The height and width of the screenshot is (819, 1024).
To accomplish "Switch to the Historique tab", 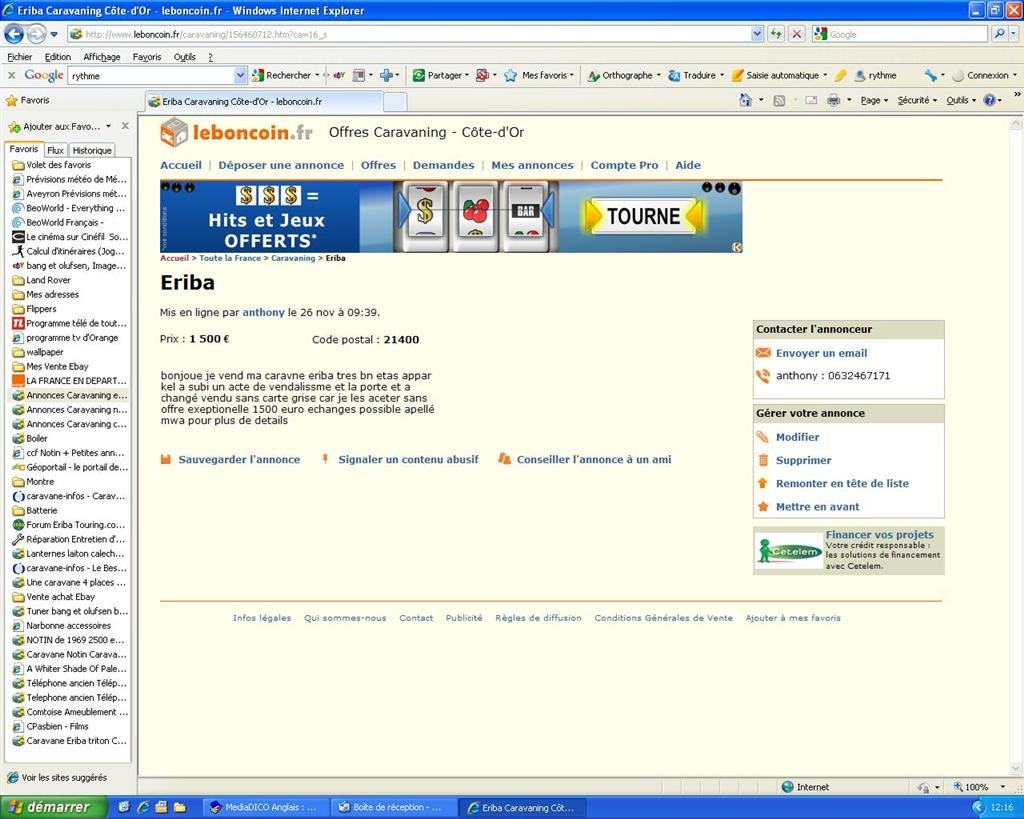I will (92, 150).
